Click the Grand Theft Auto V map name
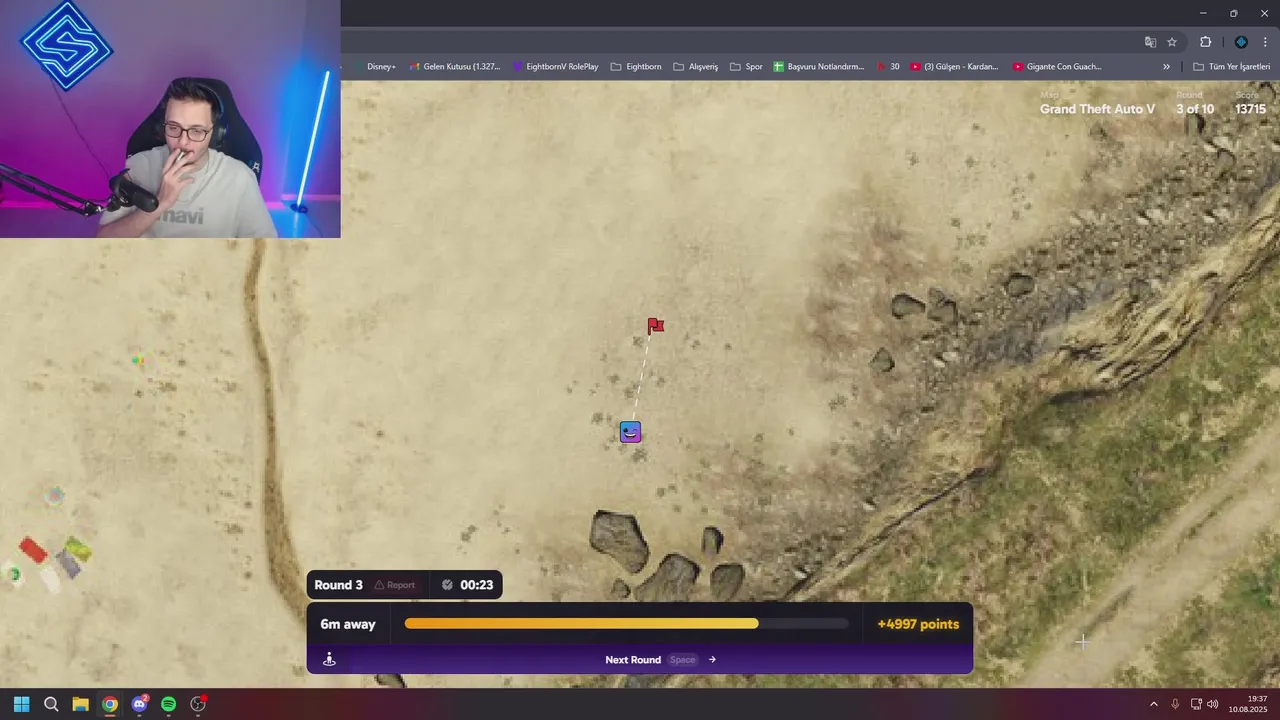This screenshot has height=720, width=1280. click(x=1097, y=109)
